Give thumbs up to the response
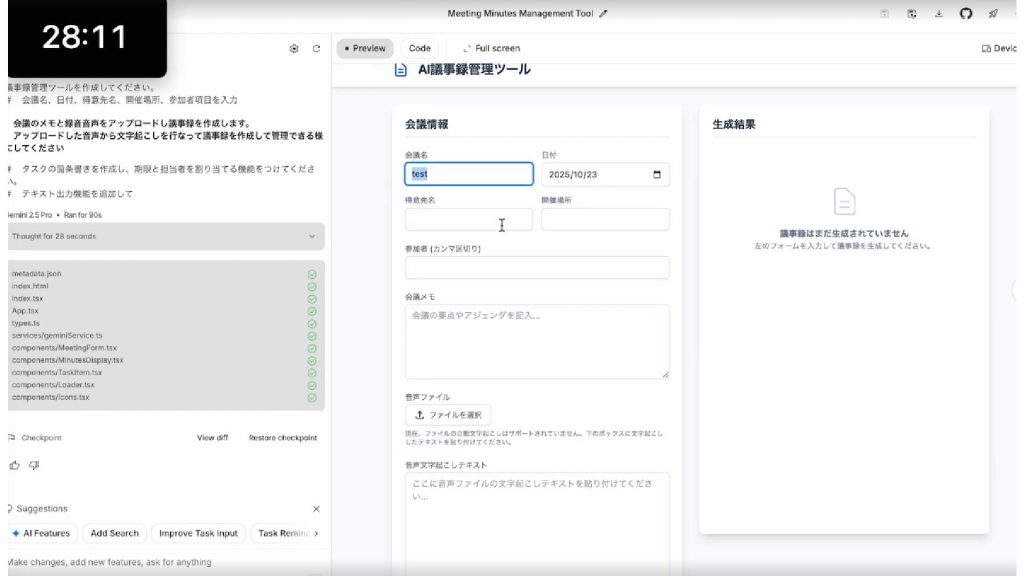 click(14, 465)
